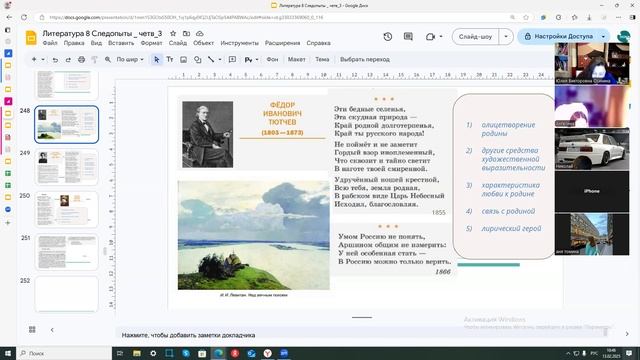The height and width of the screenshot is (360, 640).
Task: Click the zoom magnifier icon
Action: tap(108, 60)
